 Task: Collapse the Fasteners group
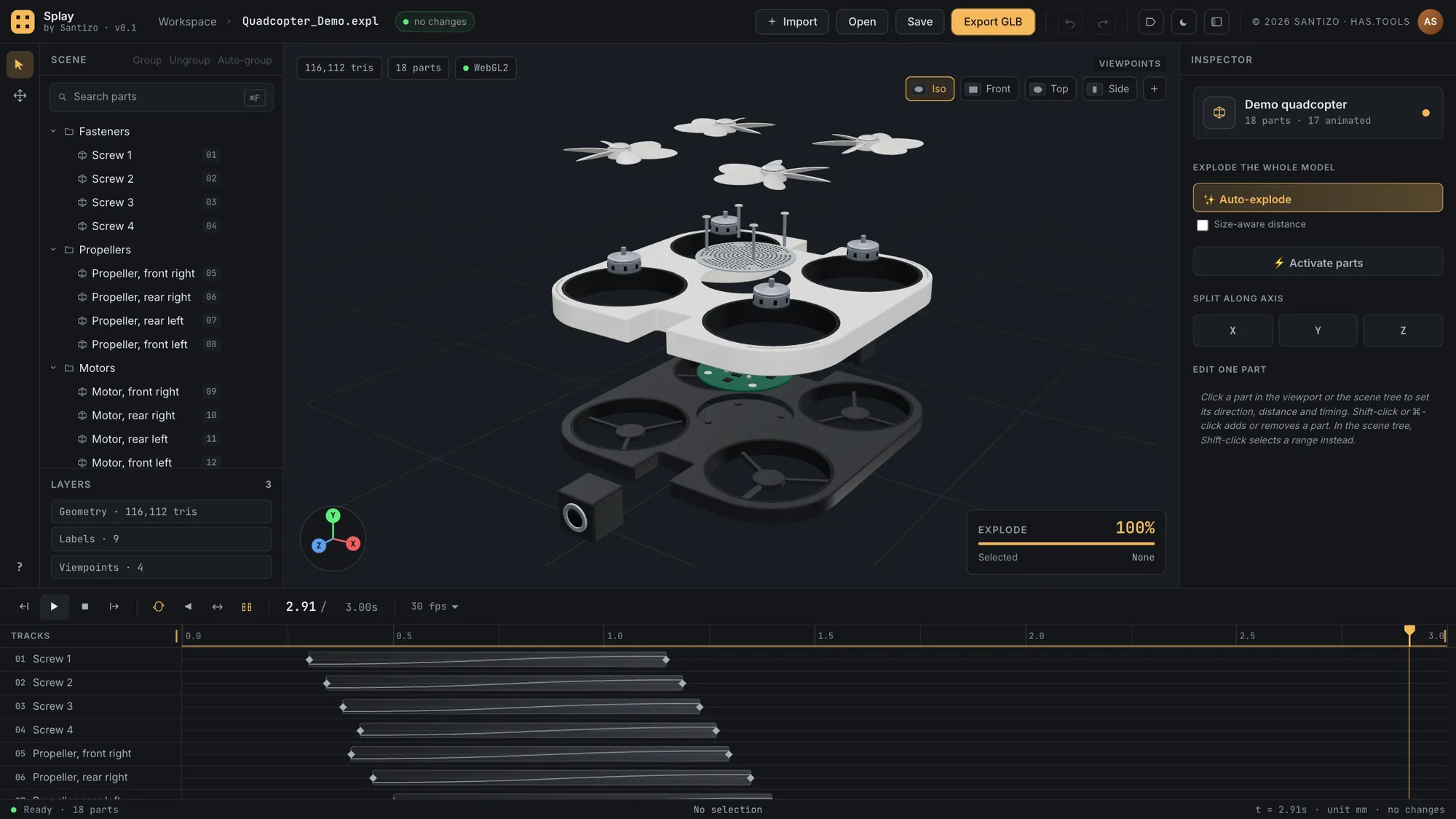pos(53,131)
